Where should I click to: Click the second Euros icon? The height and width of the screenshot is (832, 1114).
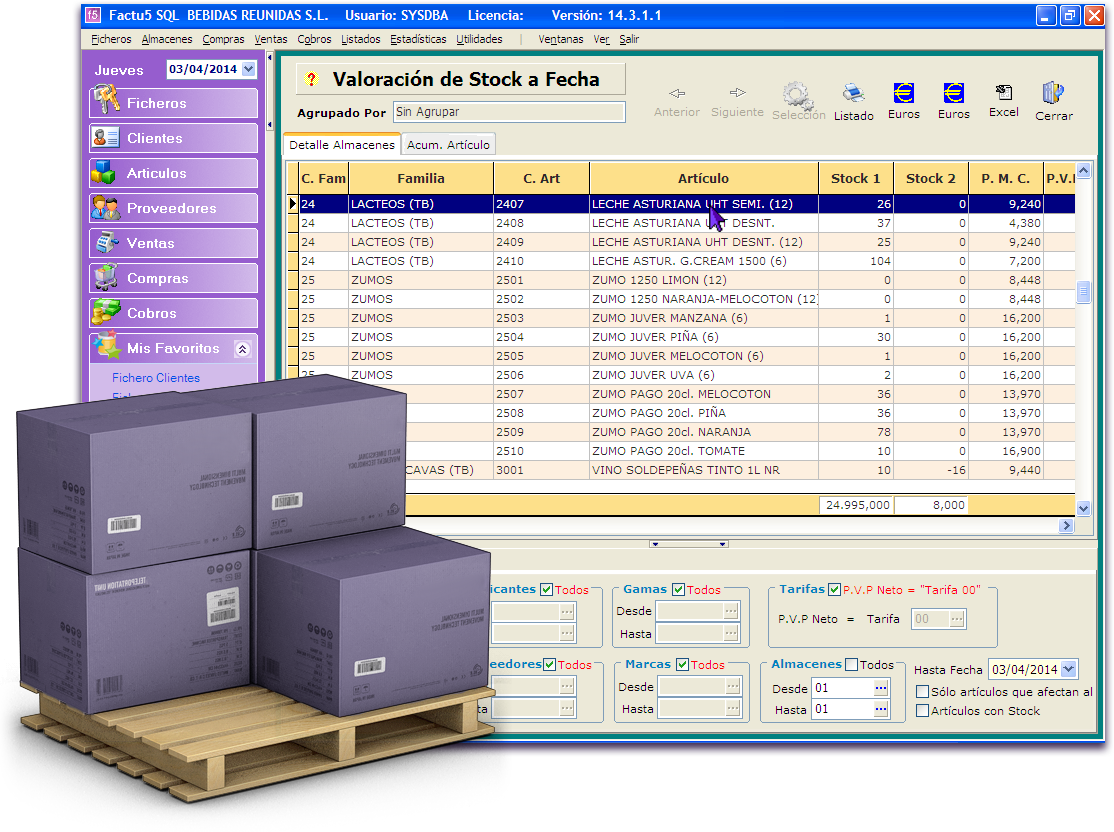coord(953,92)
